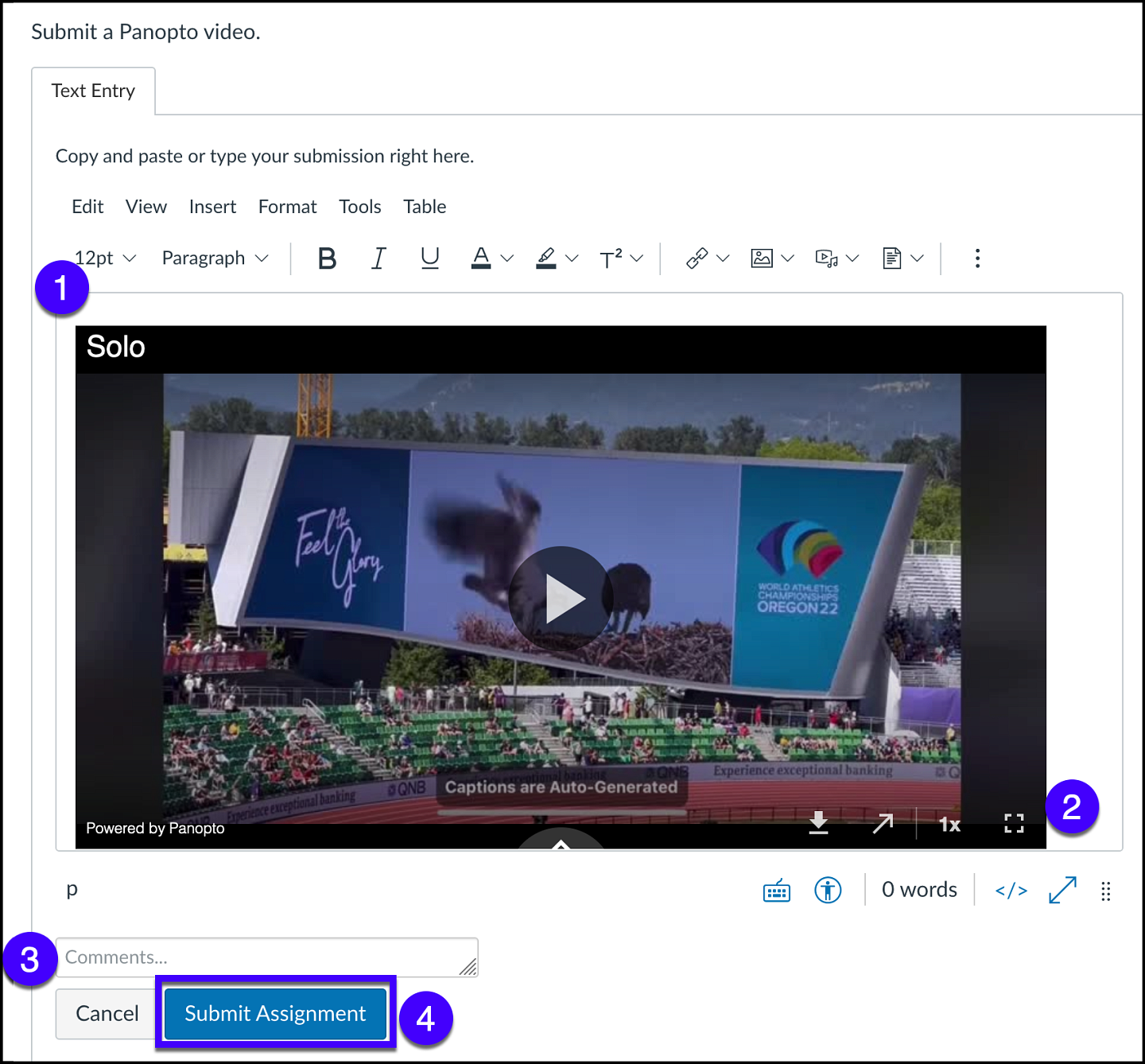Expand the player controls chevron

(561, 841)
